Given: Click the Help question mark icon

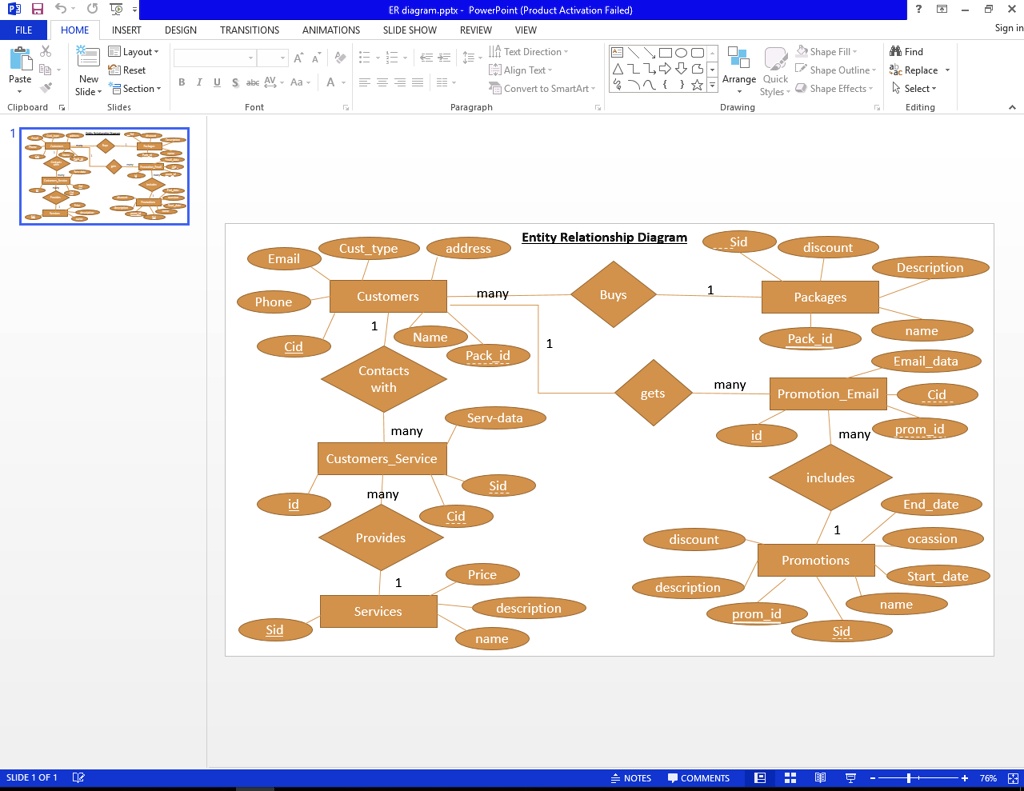Looking at the screenshot, I should 918,9.
